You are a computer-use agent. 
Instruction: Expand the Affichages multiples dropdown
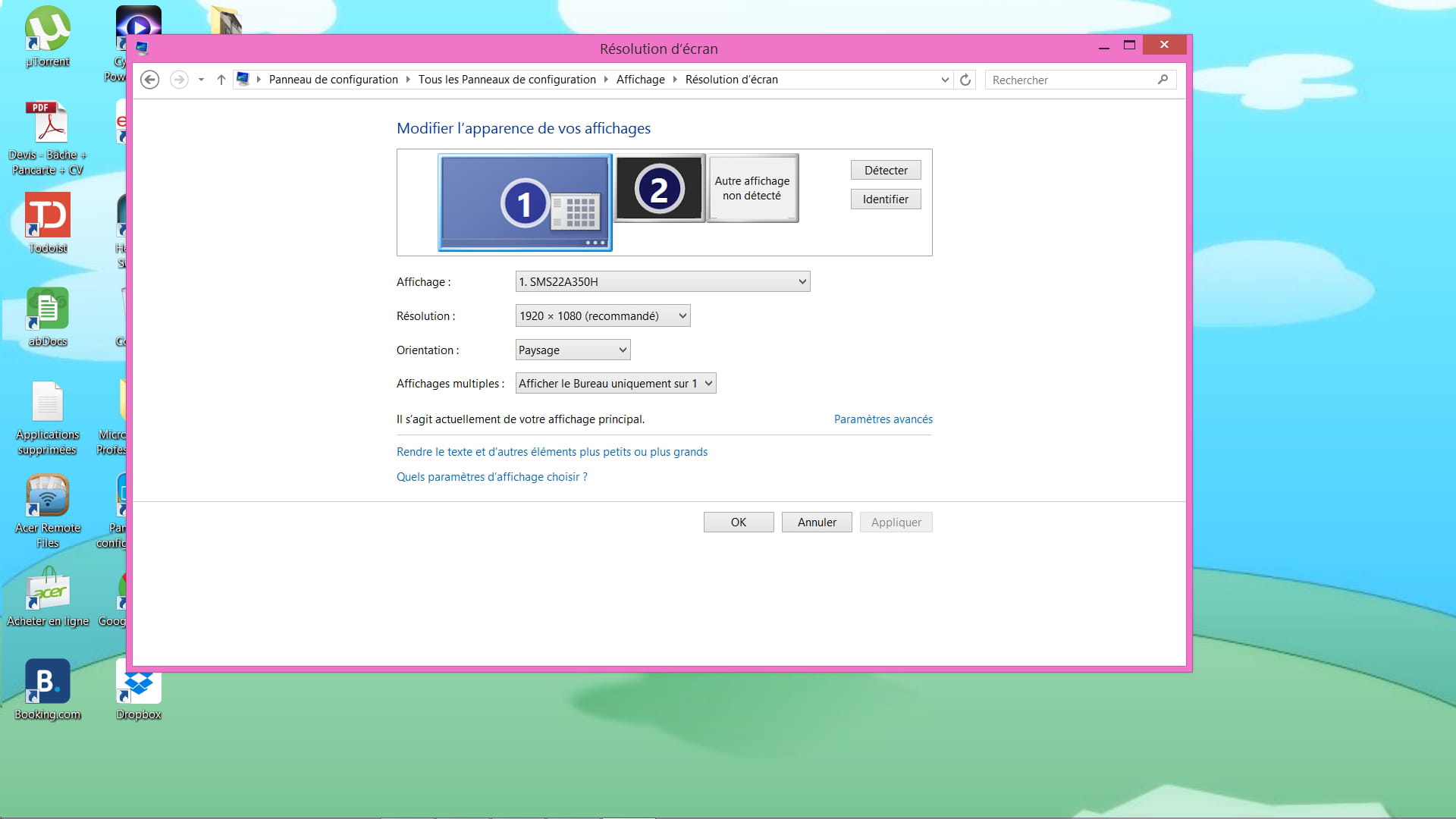coord(615,384)
